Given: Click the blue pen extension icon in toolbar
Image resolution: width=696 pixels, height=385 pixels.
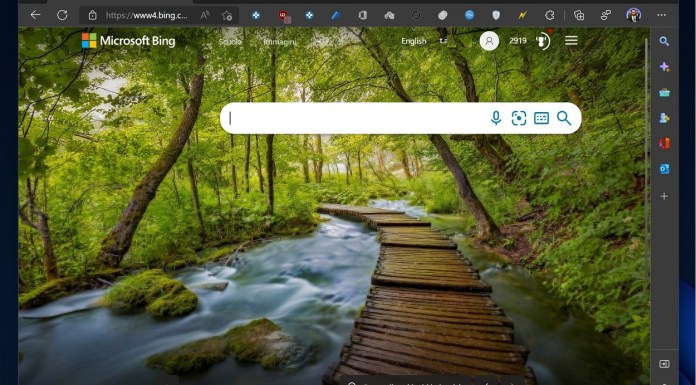Looking at the screenshot, I should point(336,16).
